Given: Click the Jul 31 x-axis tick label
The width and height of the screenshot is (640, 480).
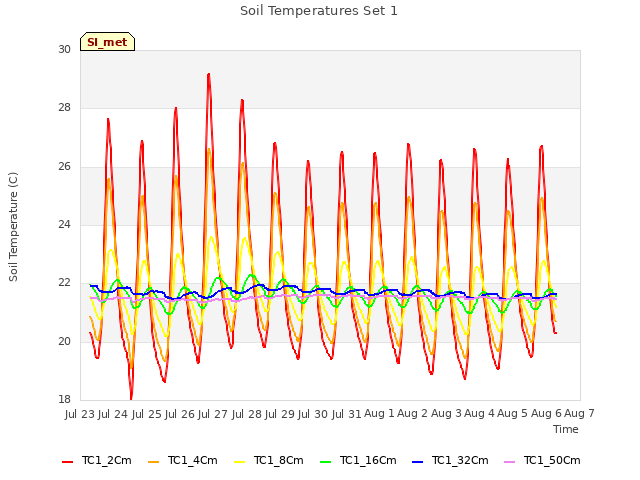Looking at the screenshot, I should 347,414.
